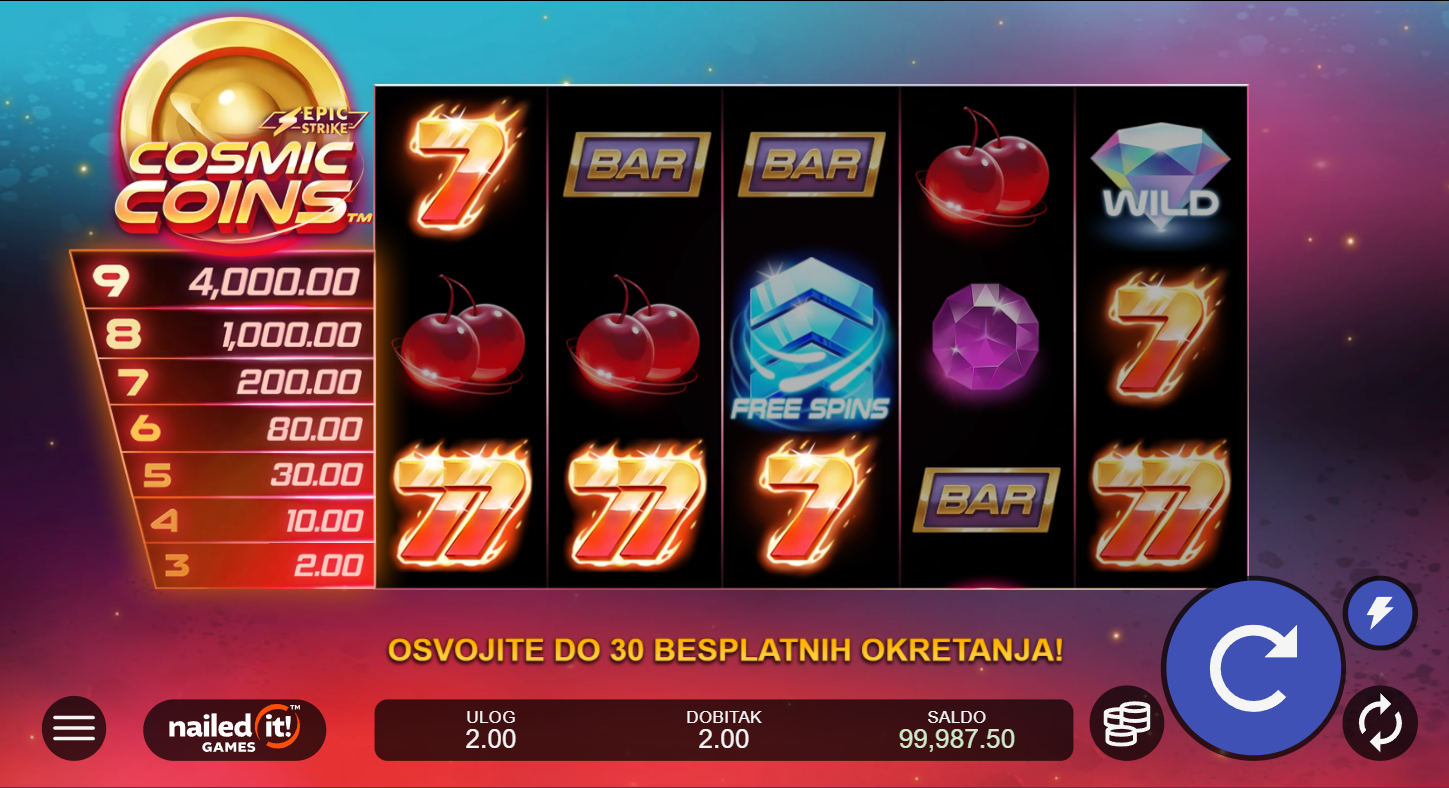The image size is (1449, 788).
Task: Click the diamond Wild symbol
Action: 1160,176
